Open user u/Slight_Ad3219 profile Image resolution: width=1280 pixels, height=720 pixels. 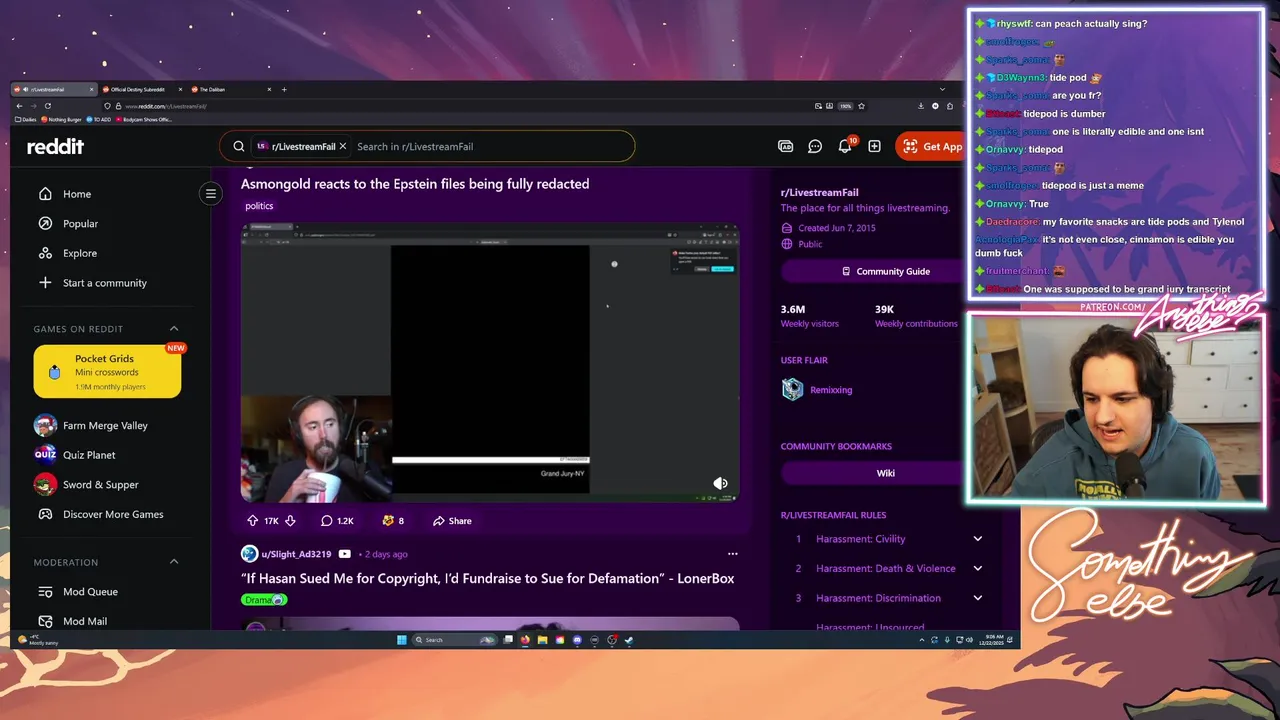[x=296, y=554]
